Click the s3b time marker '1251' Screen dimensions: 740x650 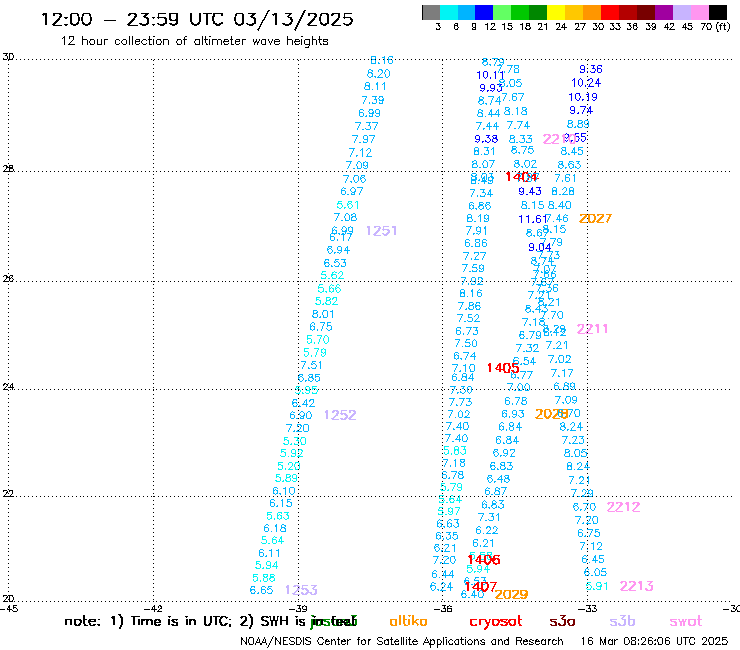coord(381,231)
